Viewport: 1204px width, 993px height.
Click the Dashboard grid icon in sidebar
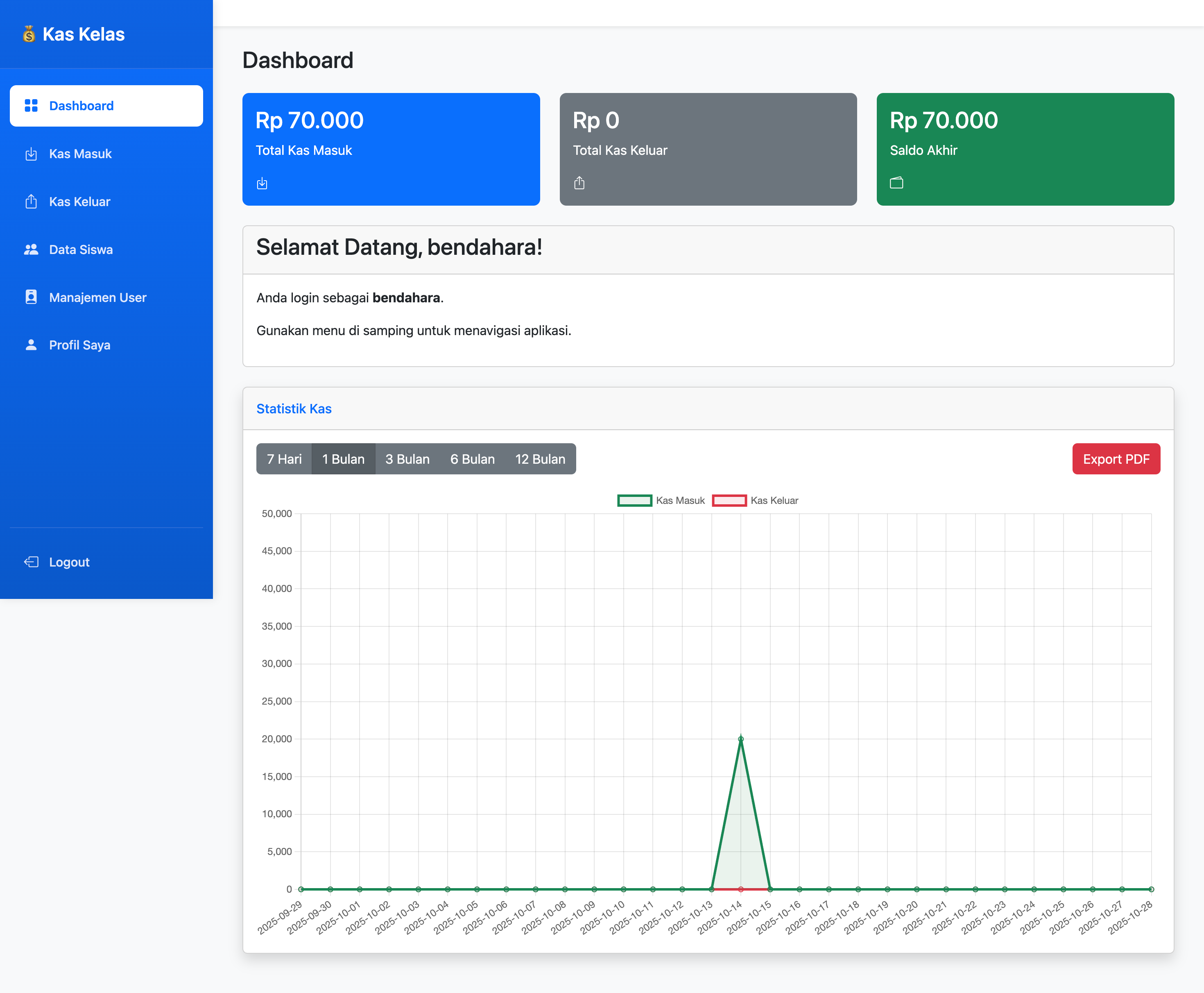(x=31, y=106)
